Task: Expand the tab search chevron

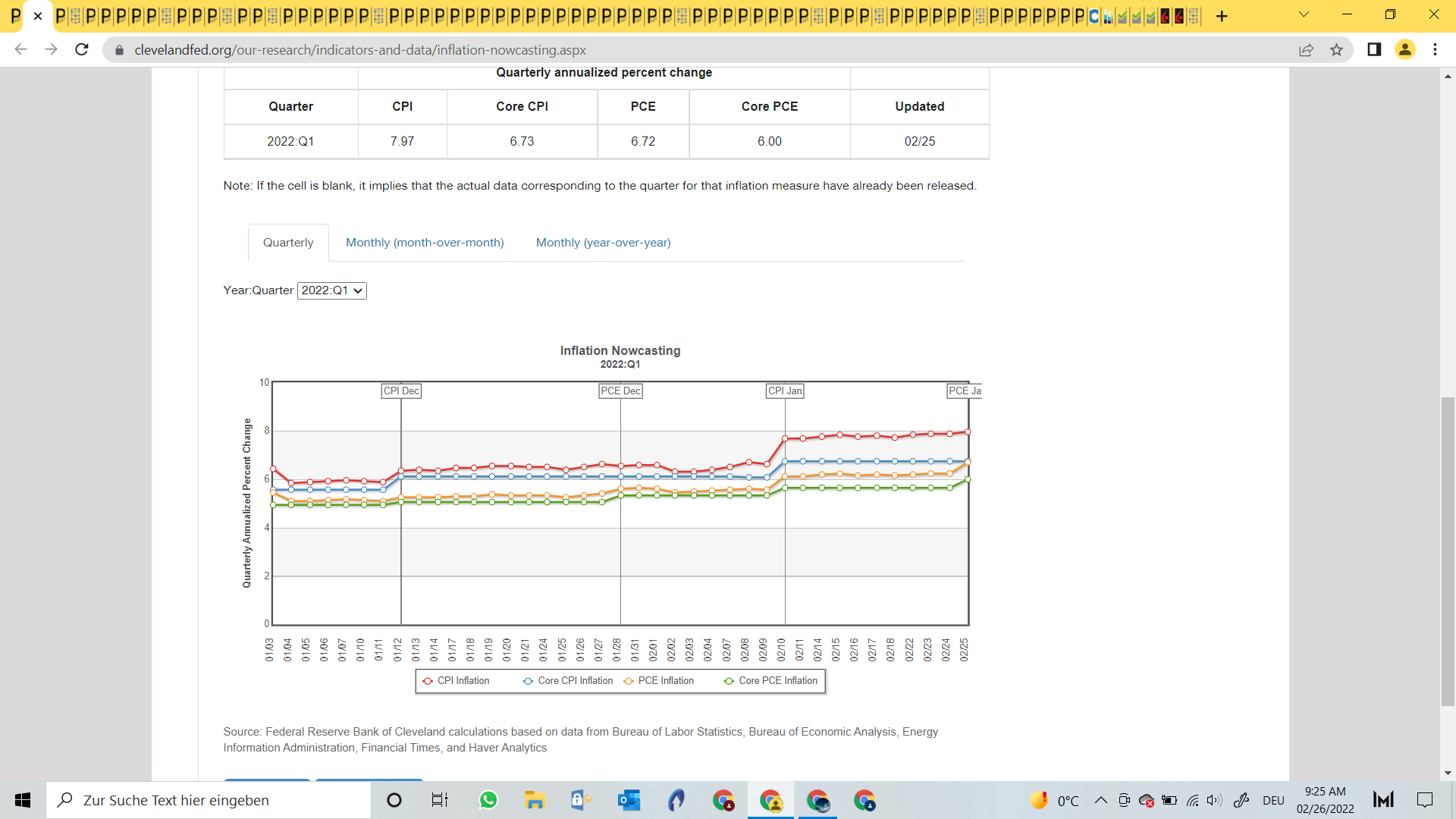Action: (1304, 14)
